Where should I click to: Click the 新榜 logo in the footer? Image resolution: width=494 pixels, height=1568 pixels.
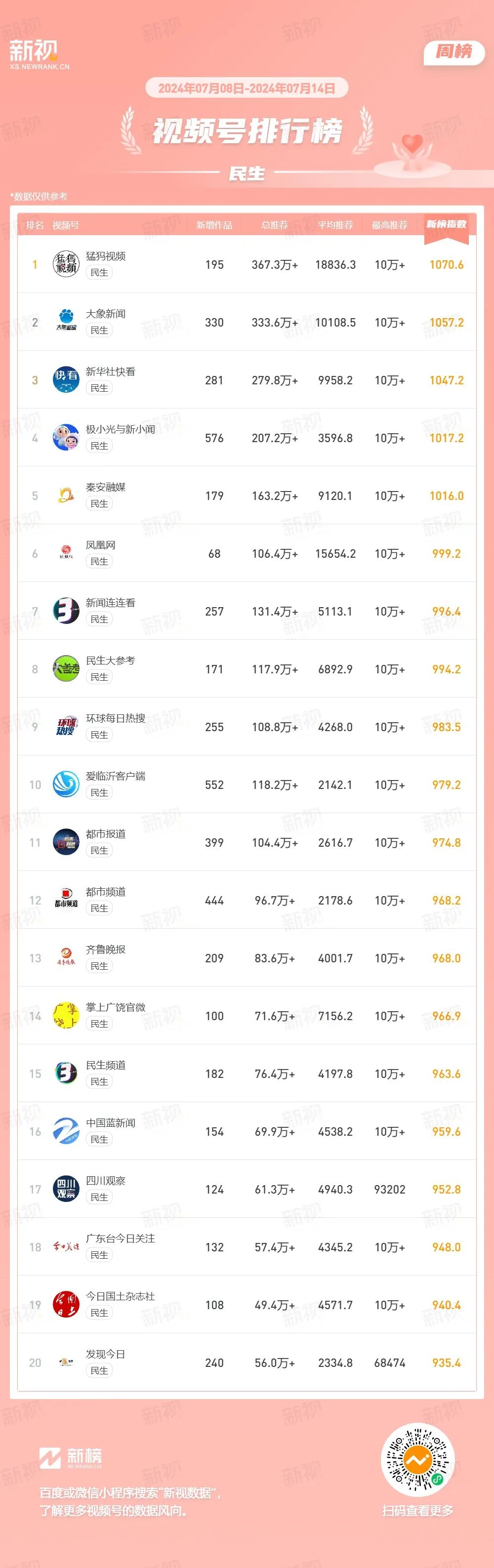pyautogui.click(x=71, y=1458)
